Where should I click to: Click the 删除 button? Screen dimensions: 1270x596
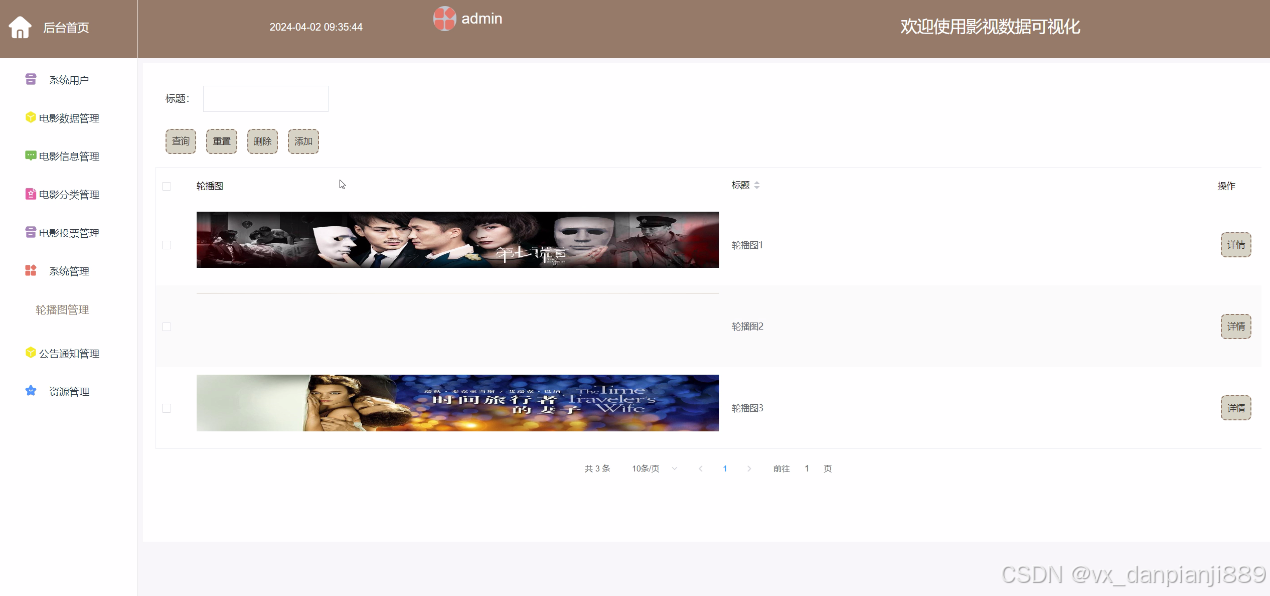pyautogui.click(x=262, y=142)
